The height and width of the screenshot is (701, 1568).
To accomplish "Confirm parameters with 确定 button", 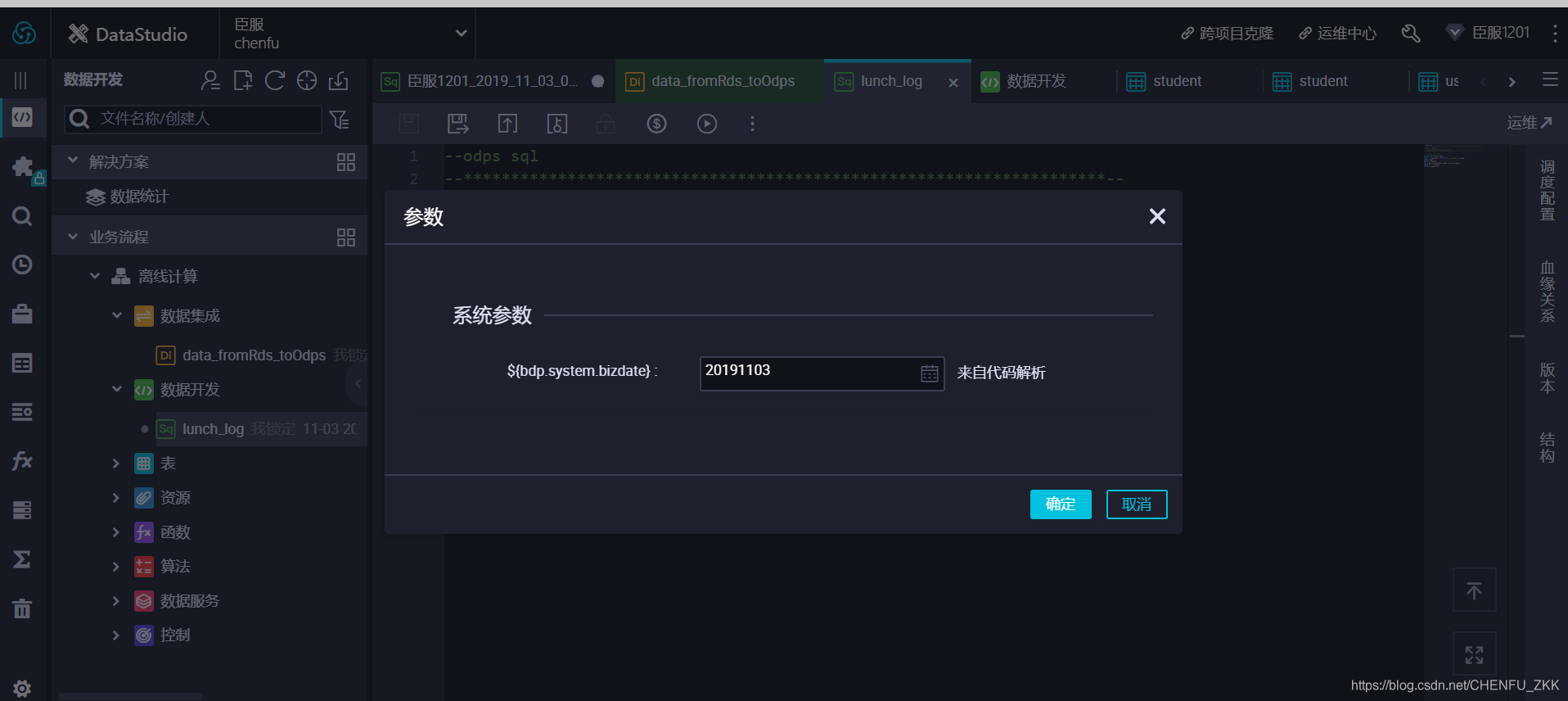I will coord(1061,504).
